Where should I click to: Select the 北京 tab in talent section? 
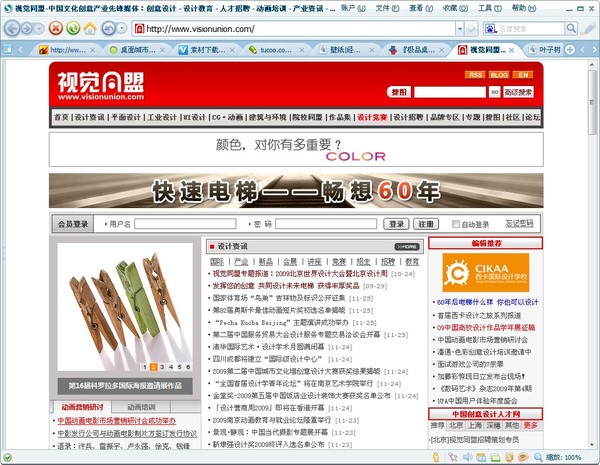coord(456,425)
